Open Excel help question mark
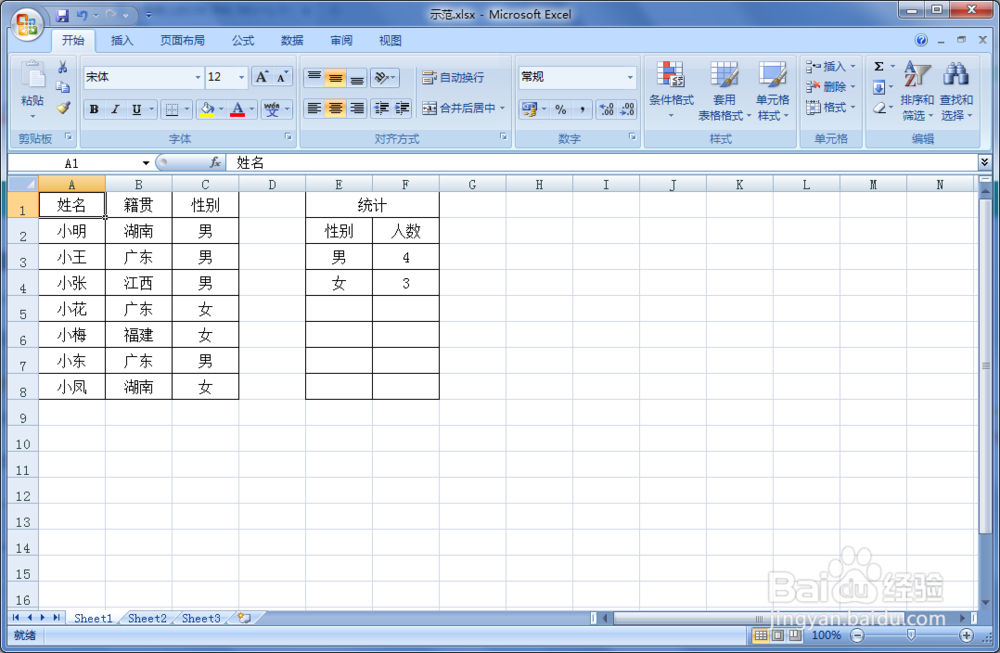 921,41
